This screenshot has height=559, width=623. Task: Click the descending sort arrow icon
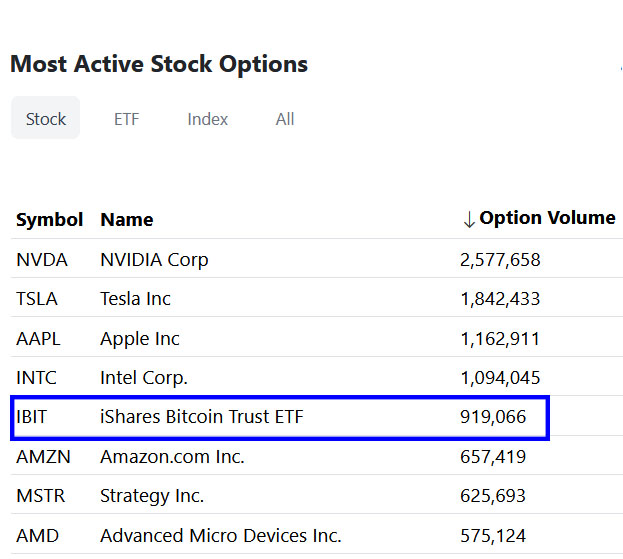pyautogui.click(x=469, y=220)
